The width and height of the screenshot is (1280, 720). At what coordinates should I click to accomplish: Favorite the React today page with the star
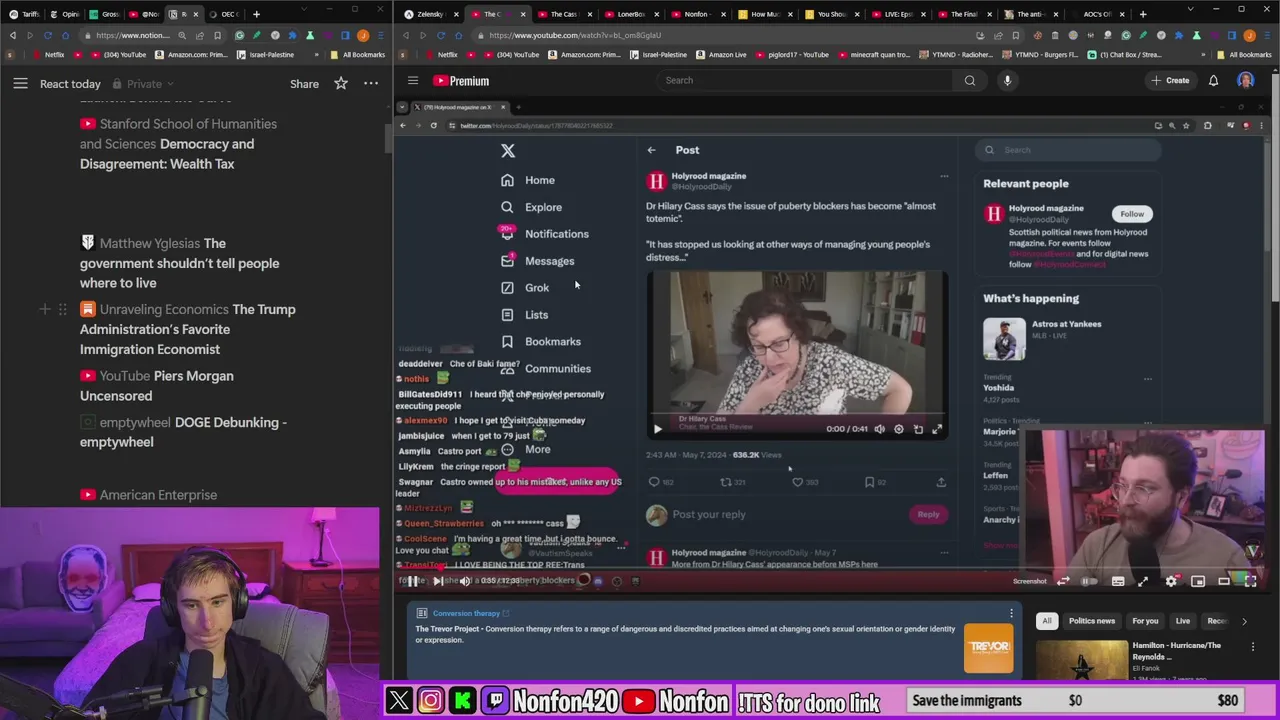341,84
